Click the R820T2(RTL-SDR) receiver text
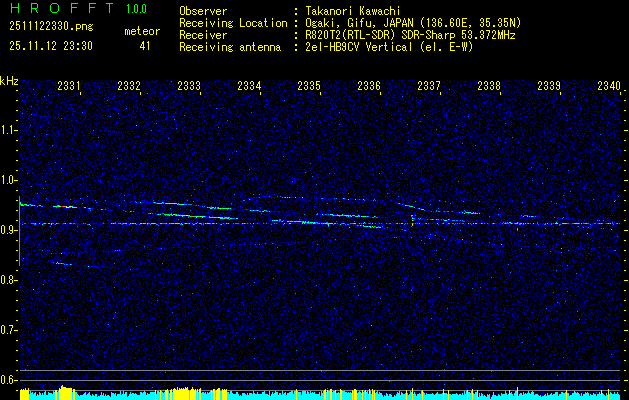The image size is (629, 400). pos(410,35)
